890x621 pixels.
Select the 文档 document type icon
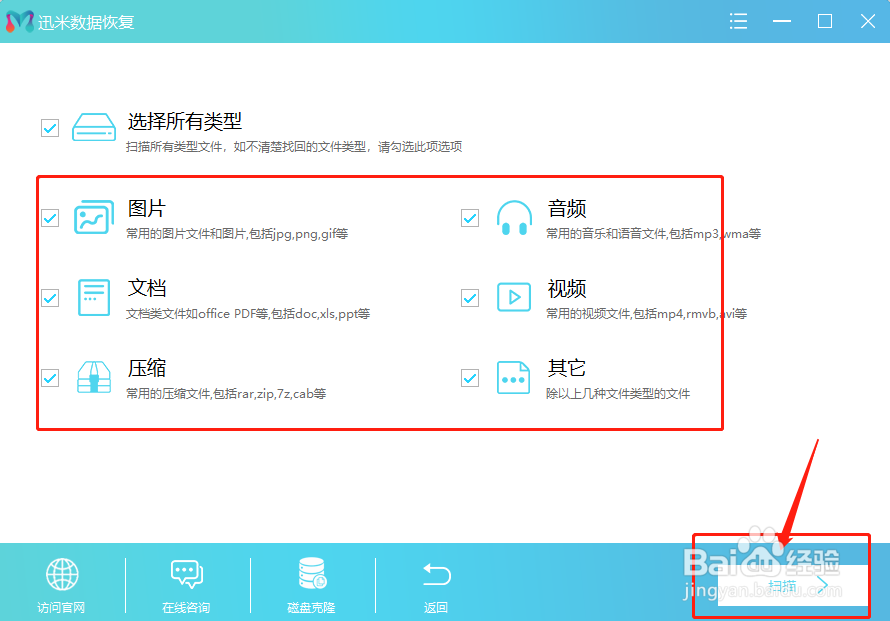pos(93,297)
